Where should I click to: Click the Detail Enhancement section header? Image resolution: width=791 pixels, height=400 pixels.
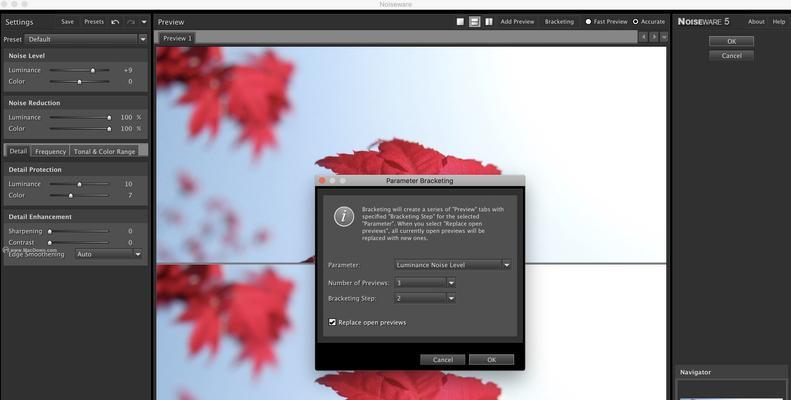76,216
